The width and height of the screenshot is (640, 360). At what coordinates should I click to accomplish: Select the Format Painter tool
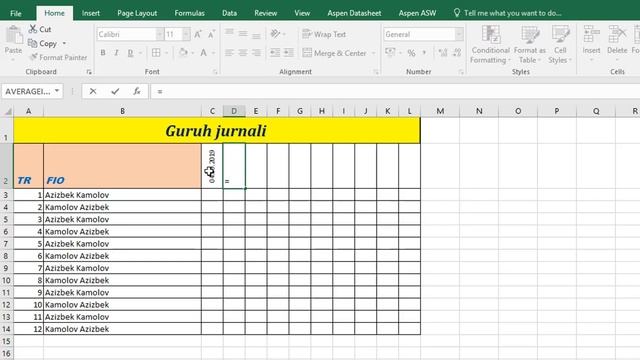[x=58, y=58]
